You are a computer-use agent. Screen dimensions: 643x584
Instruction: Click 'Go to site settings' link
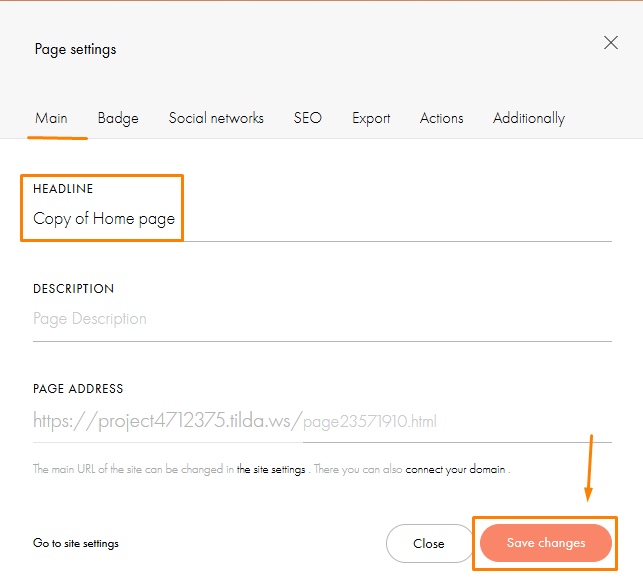[x=76, y=543]
